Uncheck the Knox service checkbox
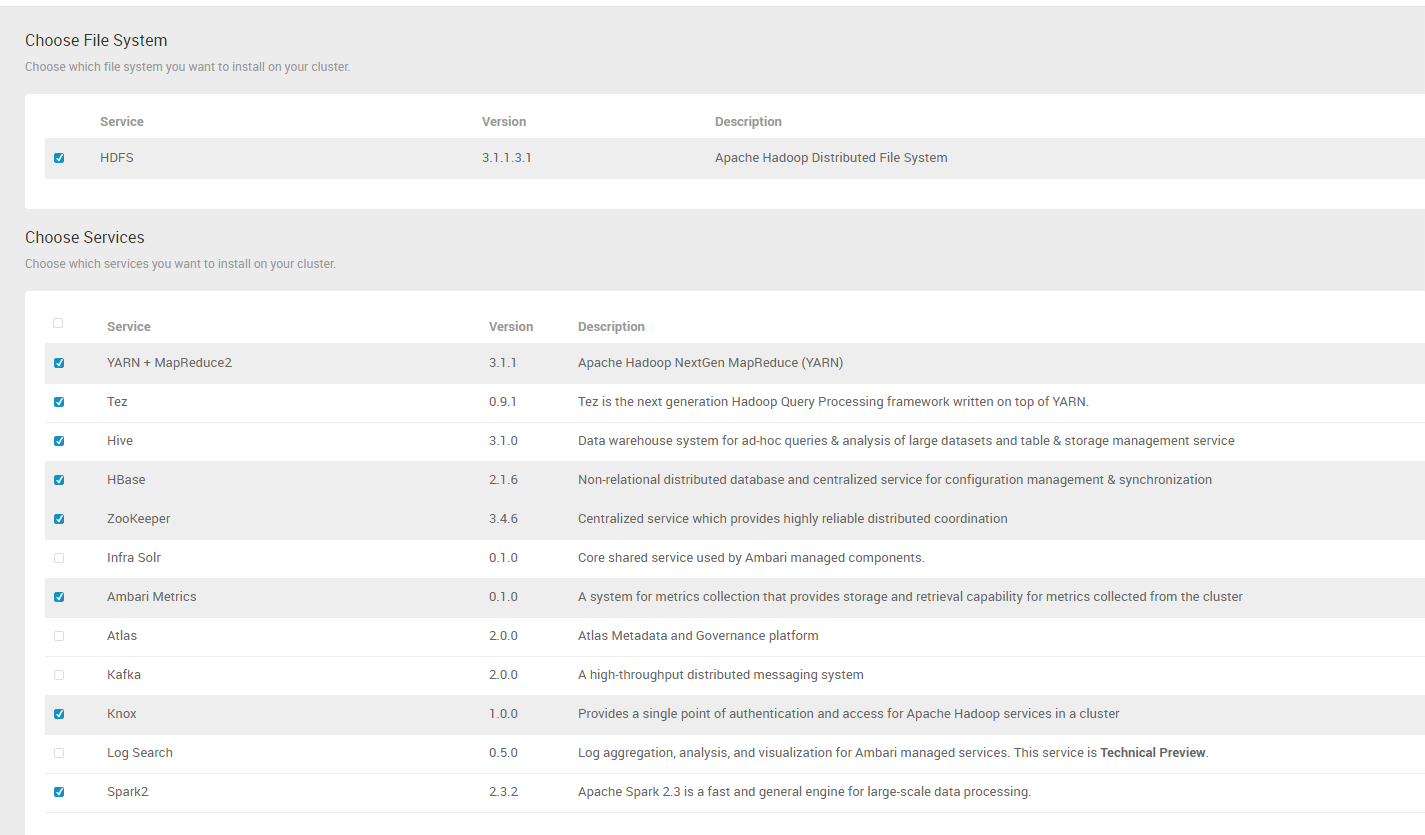Viewport: 1425px width, 835px height. [59, 714]
